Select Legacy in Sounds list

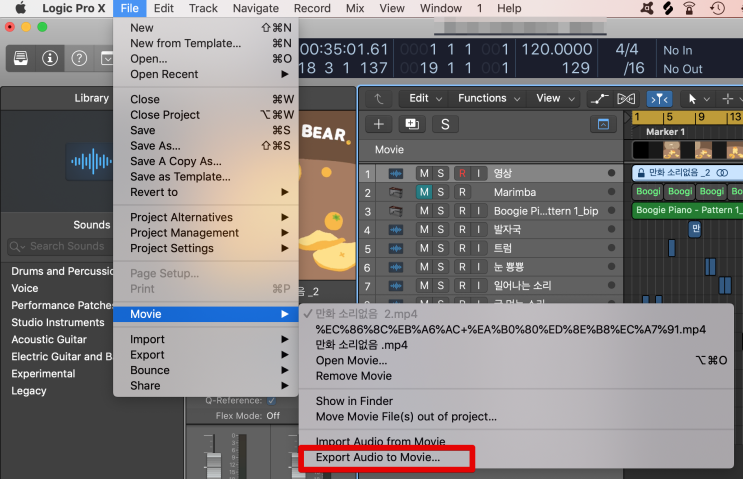(29, 391)
